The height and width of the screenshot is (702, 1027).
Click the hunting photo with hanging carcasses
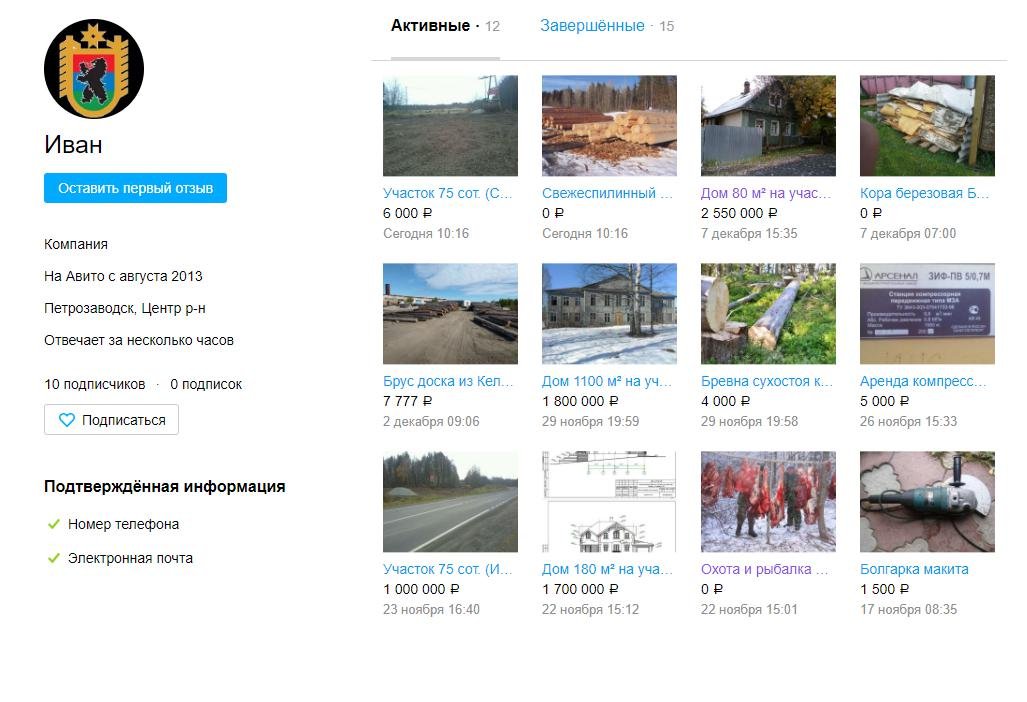tap(768, 501)
